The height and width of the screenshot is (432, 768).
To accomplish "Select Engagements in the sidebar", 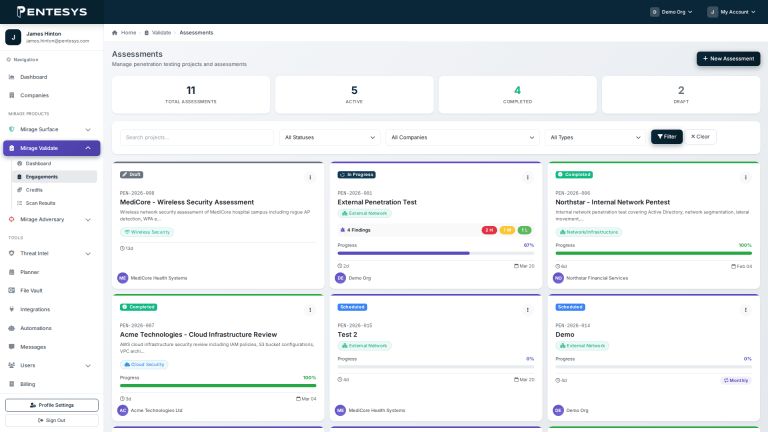I will coord(54,177).
